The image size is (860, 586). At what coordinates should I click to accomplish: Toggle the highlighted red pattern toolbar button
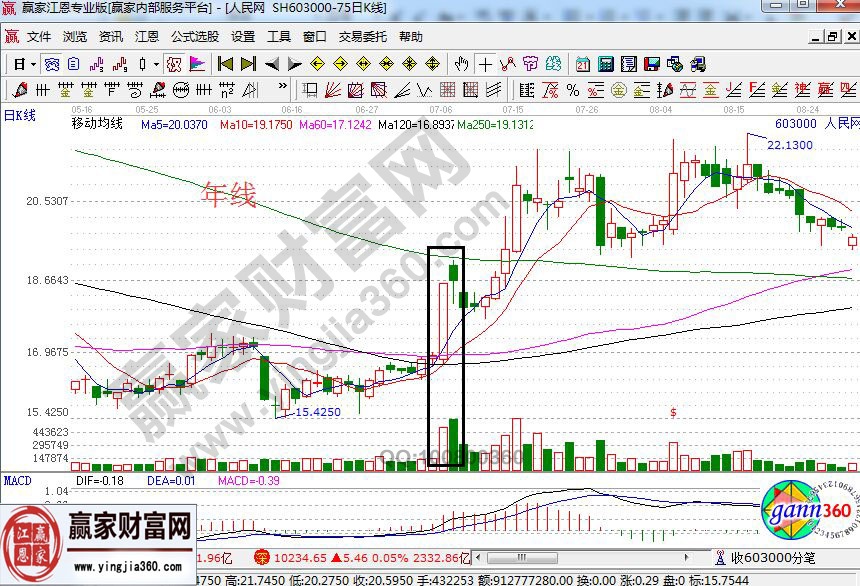174,63
